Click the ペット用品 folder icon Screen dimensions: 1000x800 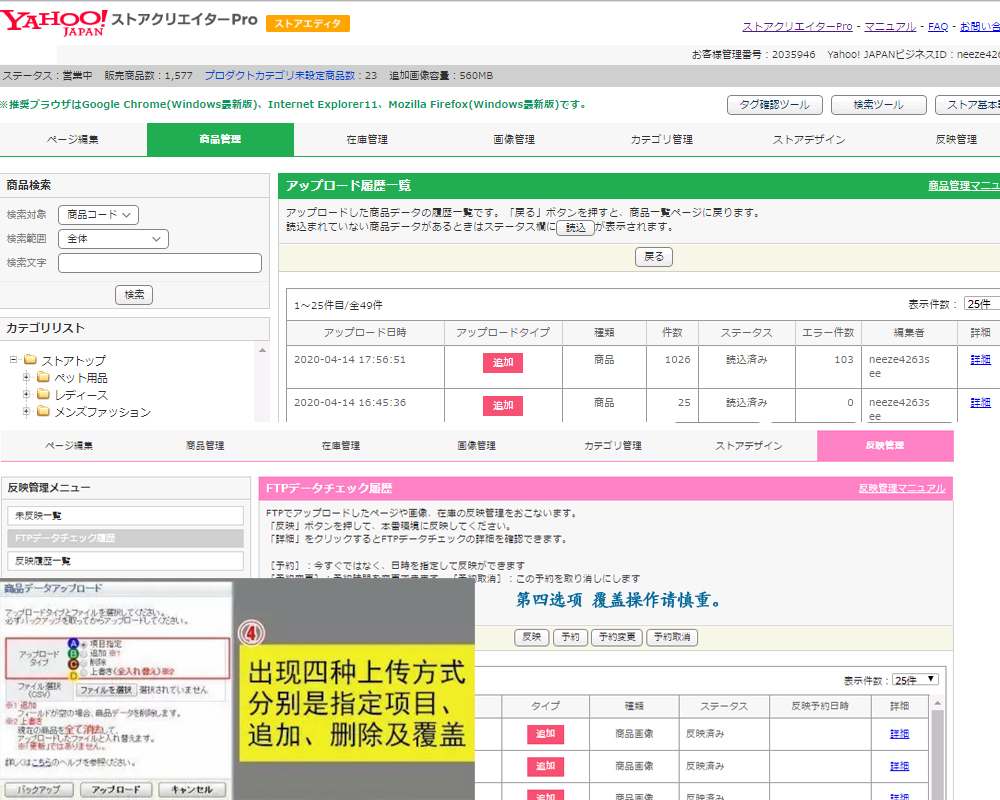tap(43, 378)
